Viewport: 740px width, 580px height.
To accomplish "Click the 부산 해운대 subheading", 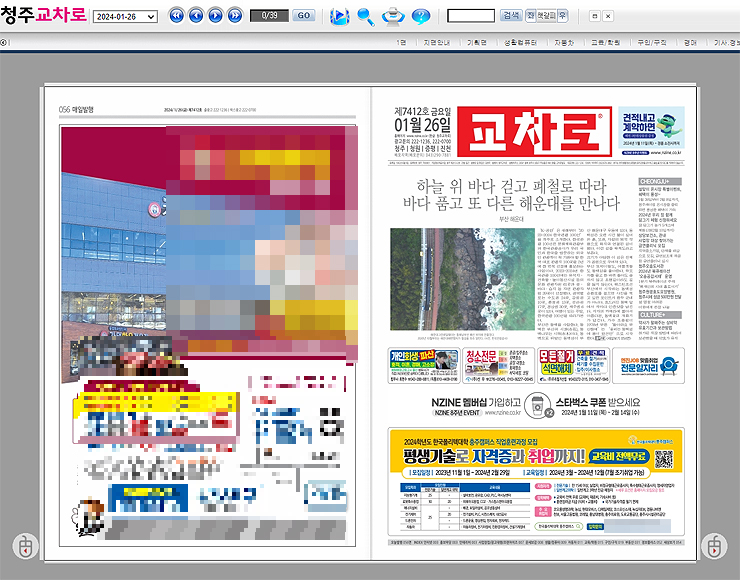I will (x=511, y=219).
